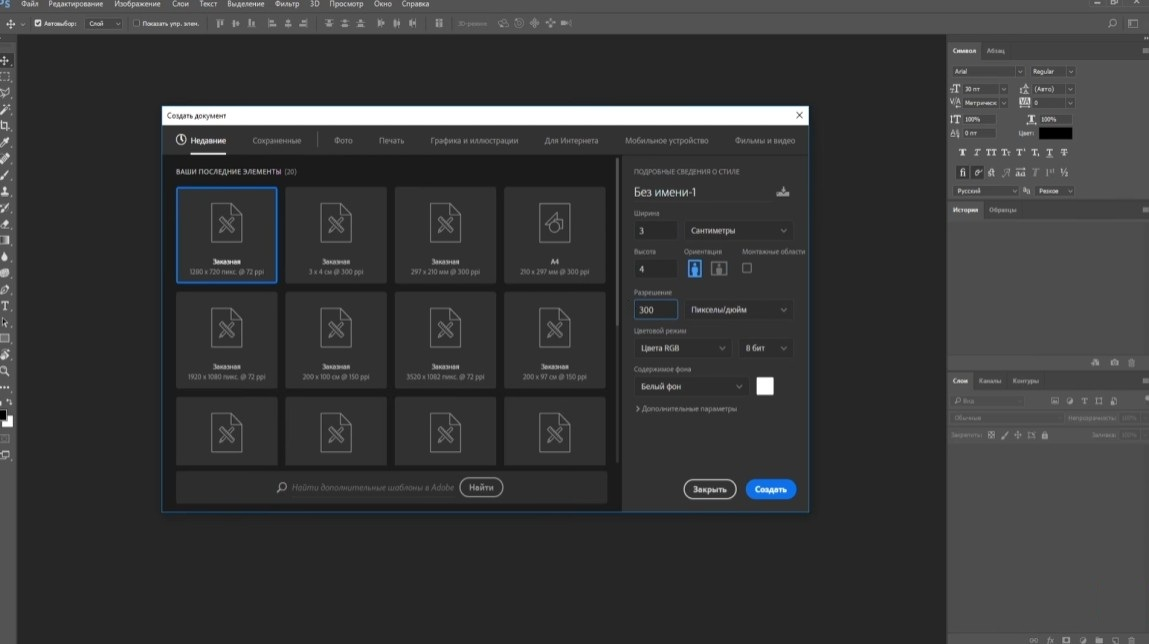Open the Пикселы/дюйм resolution units dropdown
Viewport: 1149px width, 644px height.
point(738,310)
